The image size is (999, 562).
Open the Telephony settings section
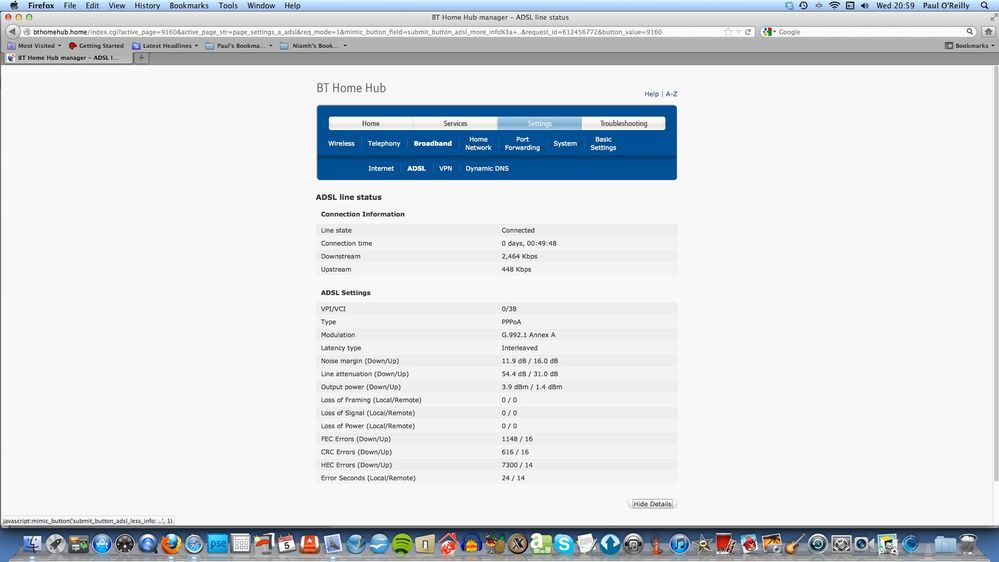coord(384,143)
